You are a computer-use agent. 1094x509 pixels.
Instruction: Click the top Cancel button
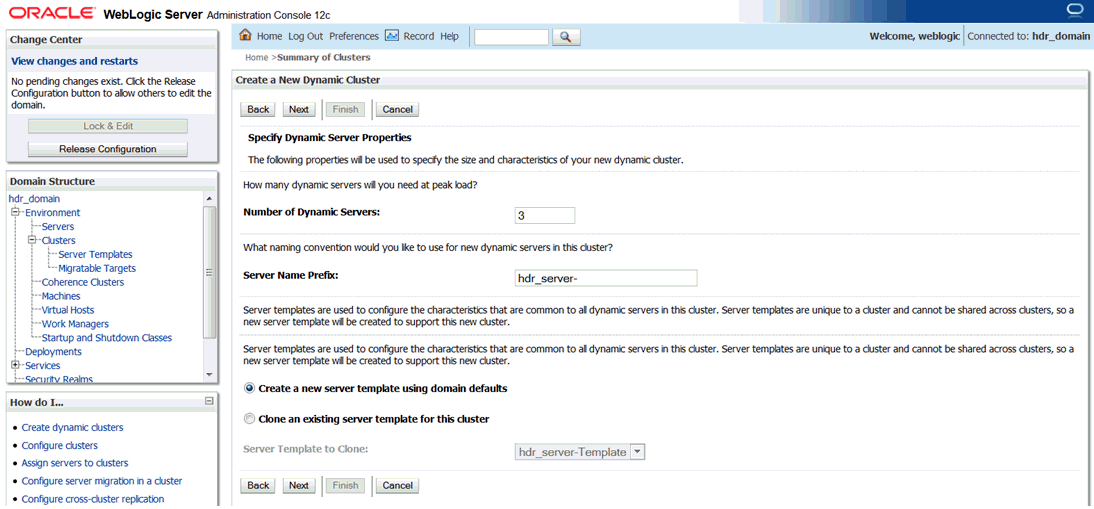(x=398, y=109)
